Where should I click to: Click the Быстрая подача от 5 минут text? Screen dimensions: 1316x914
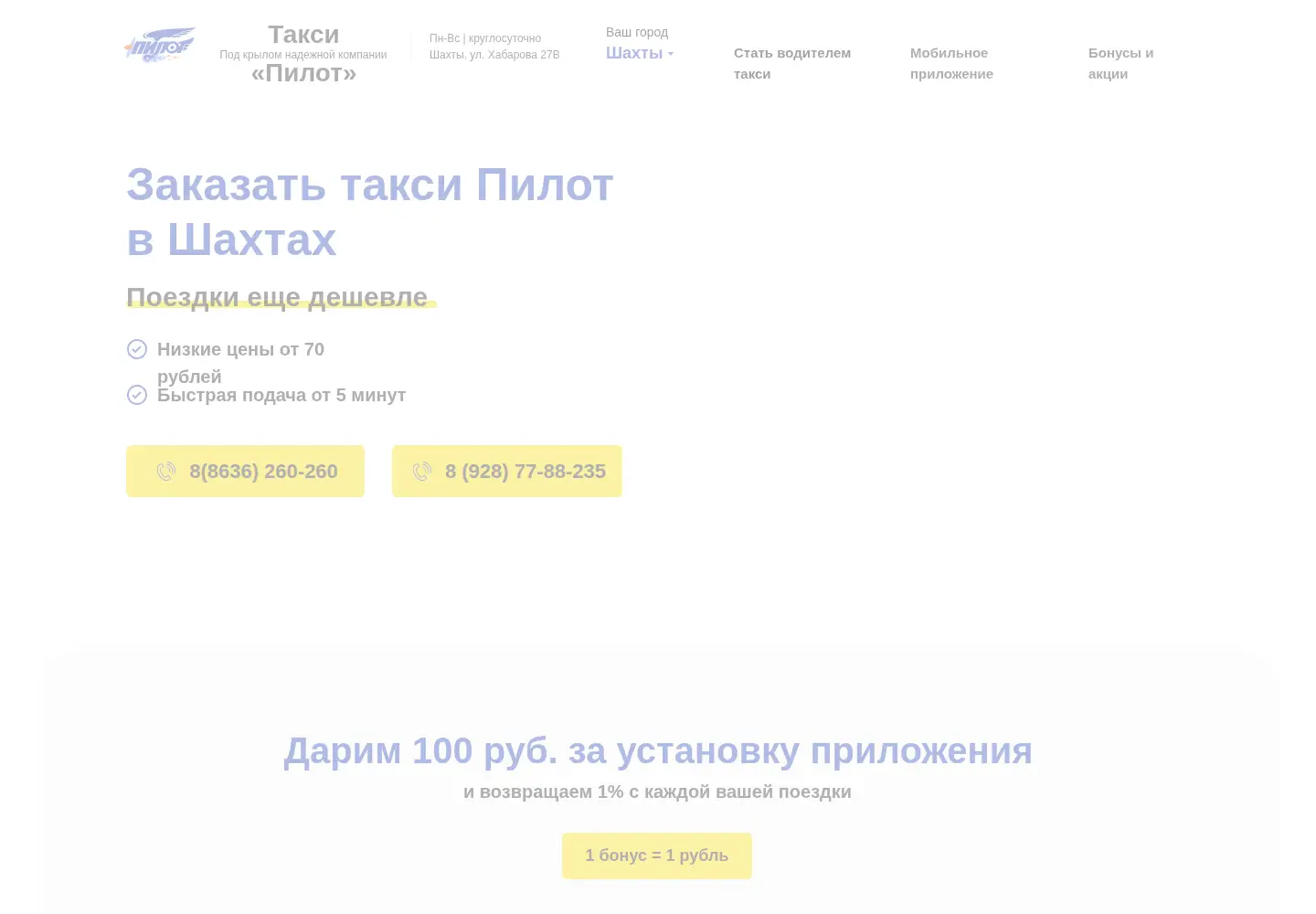coord(281,395)
